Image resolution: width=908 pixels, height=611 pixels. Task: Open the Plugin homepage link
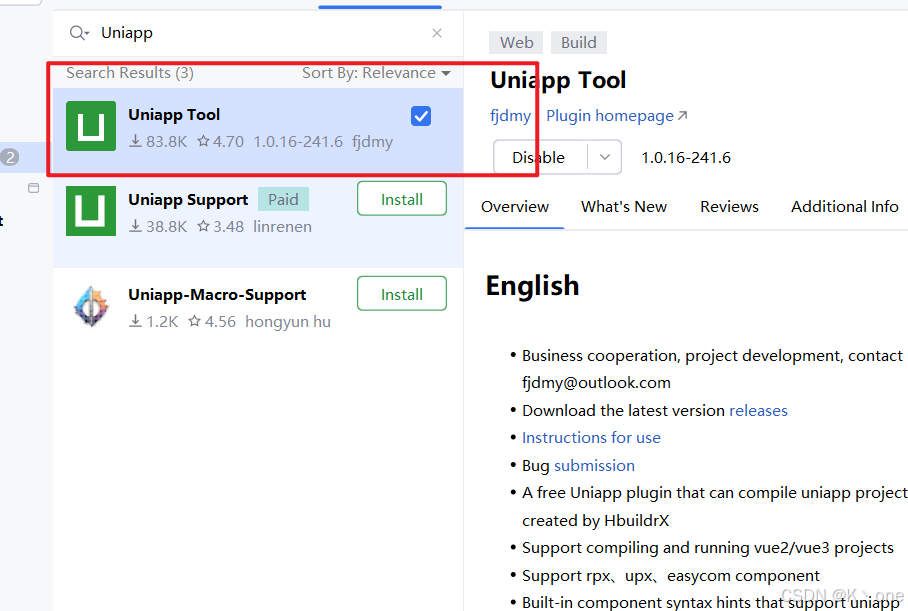pos(617,116)
